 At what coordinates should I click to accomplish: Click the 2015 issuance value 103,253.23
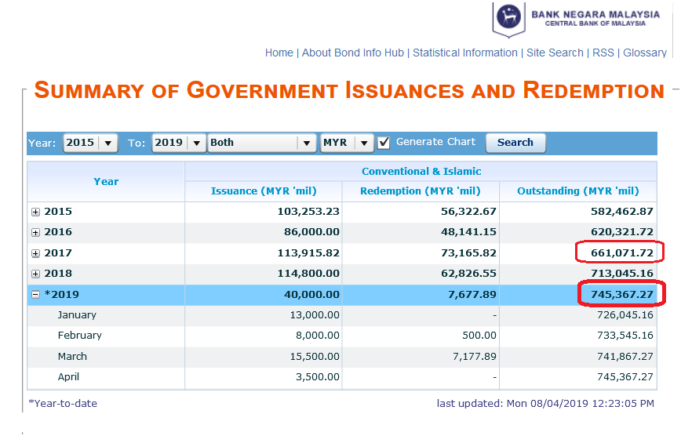coord(308,212)
